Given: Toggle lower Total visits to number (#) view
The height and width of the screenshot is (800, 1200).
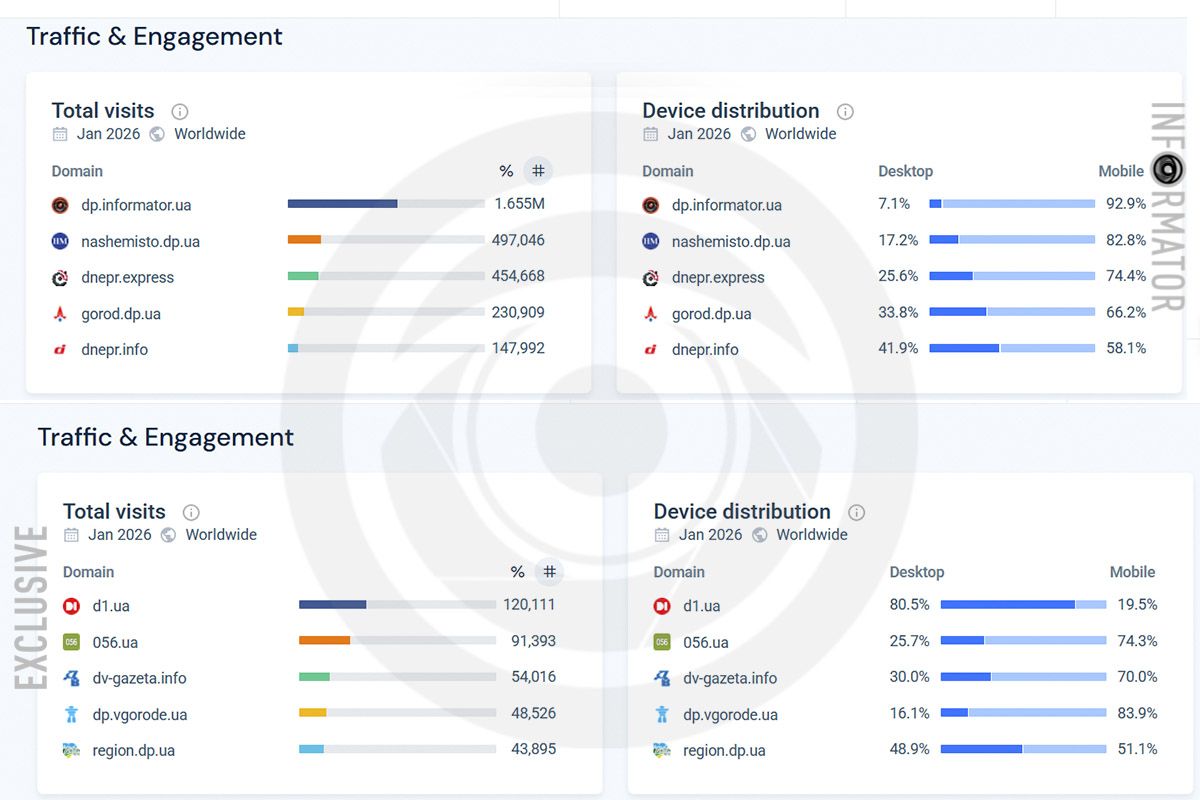Looking at the screenshot, I should pos(549,572).
